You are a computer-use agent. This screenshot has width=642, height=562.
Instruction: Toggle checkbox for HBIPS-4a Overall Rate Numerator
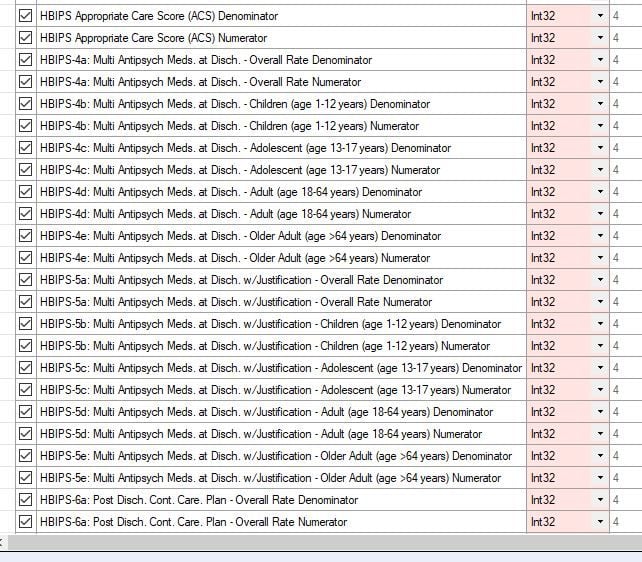tap(25, 82)
